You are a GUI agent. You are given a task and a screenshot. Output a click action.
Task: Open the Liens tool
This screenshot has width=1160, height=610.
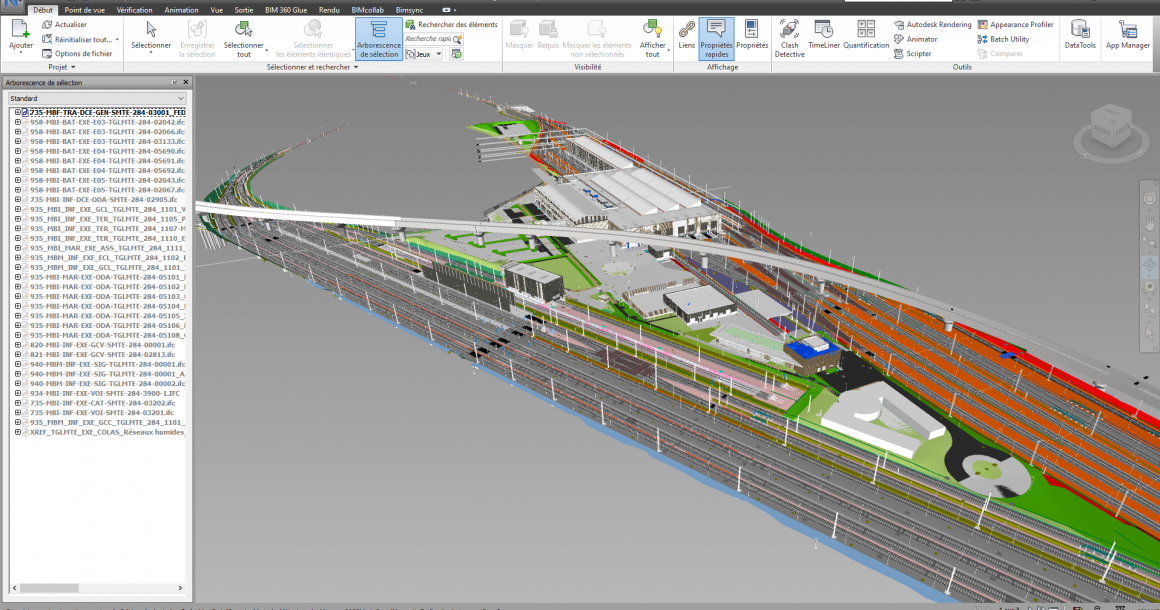click(x=687, y=35)
